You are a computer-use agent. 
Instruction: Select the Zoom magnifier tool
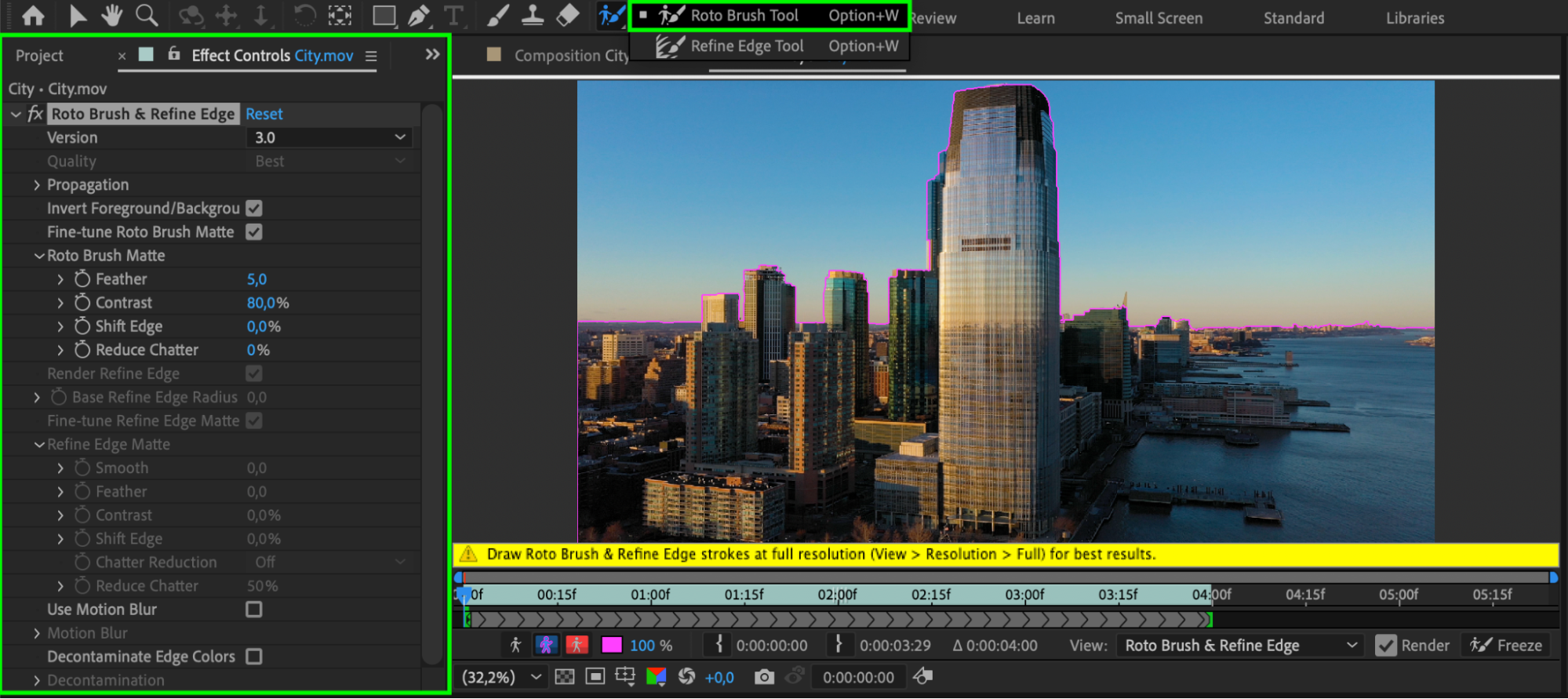click(147, 16)
